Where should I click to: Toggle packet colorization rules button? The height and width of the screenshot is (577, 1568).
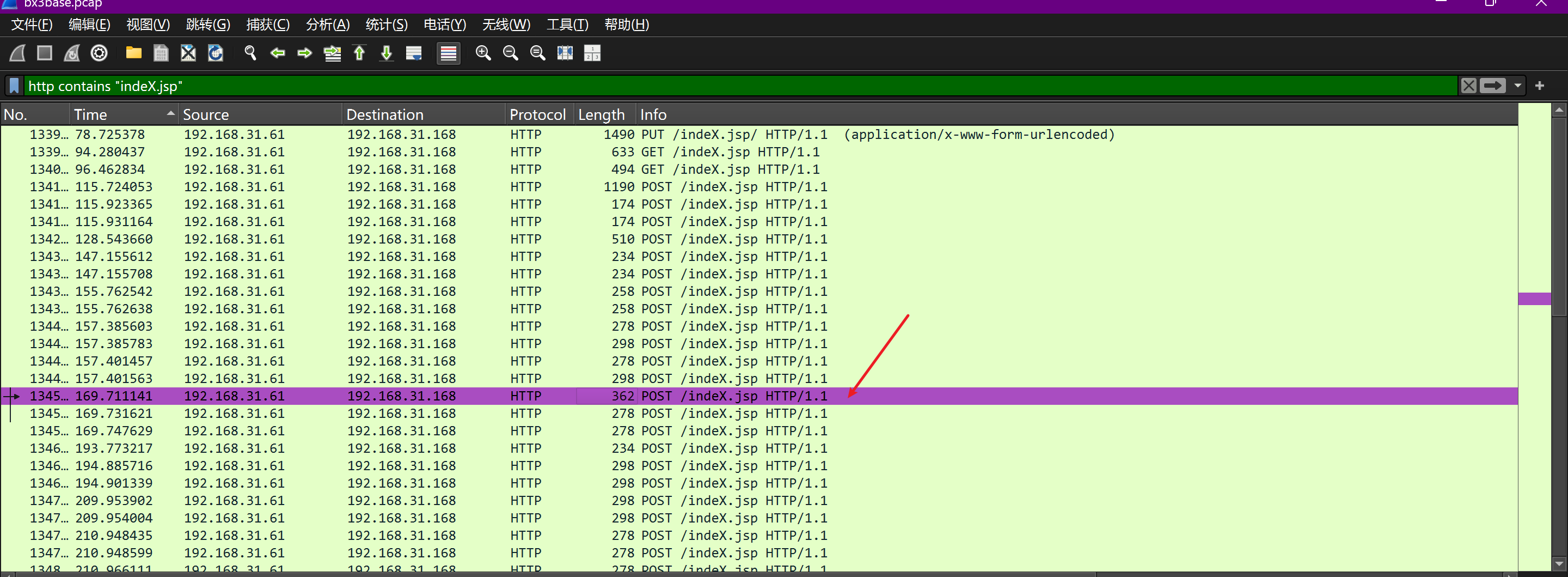pyautogui.click(x=448, y=53)
